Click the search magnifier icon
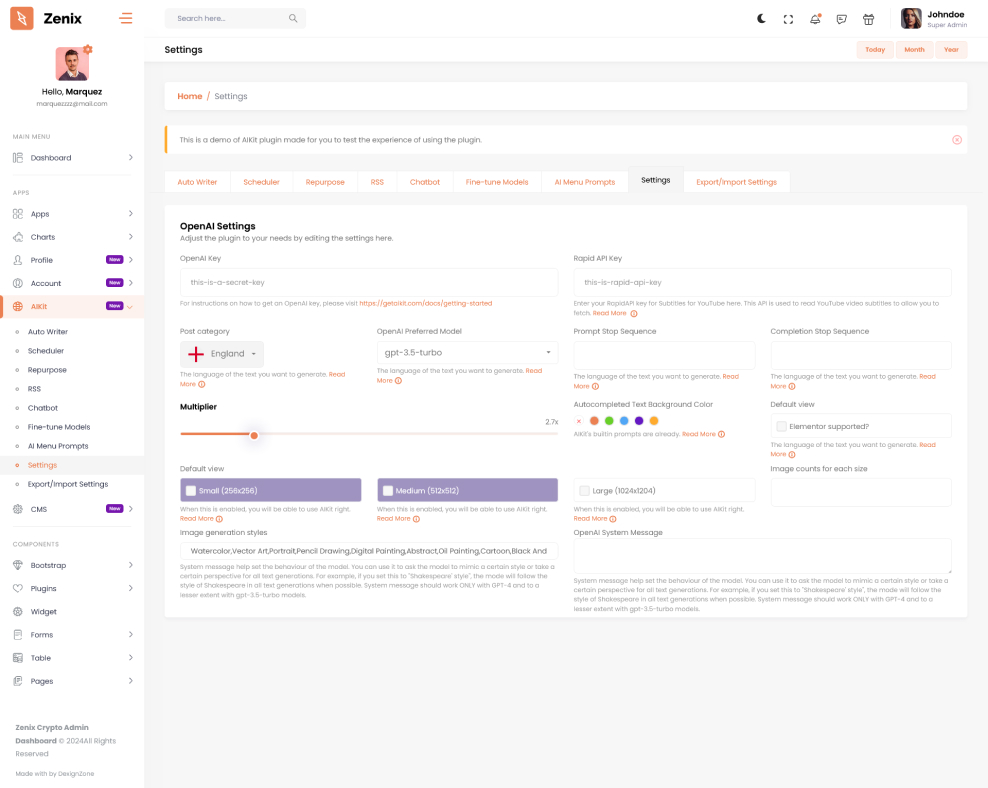The width and height of the screenshot is (988, 788). pyautogui.click(x=292, y=18)
